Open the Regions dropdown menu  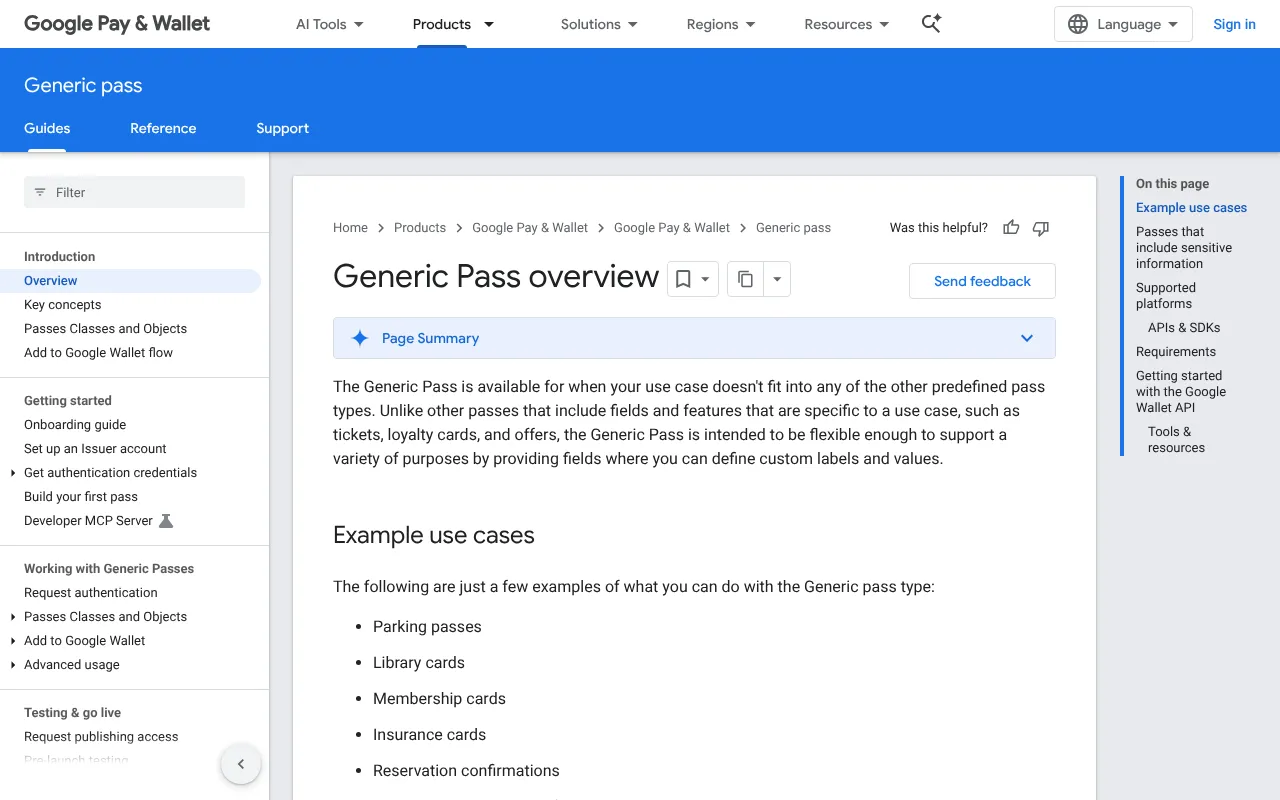point(721,24)
